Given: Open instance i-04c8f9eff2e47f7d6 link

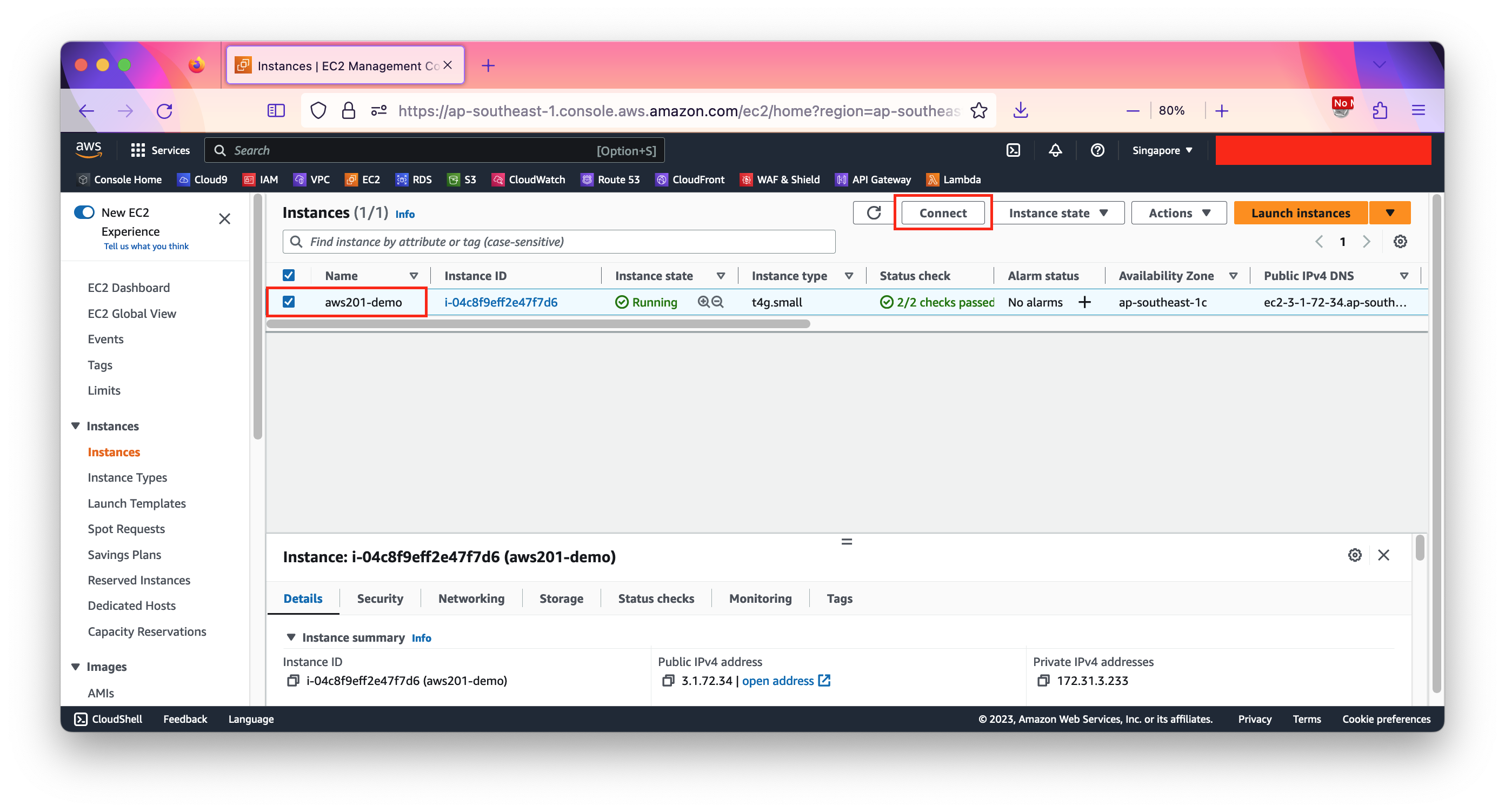Looking at the screenshot, I should (501, 302).
